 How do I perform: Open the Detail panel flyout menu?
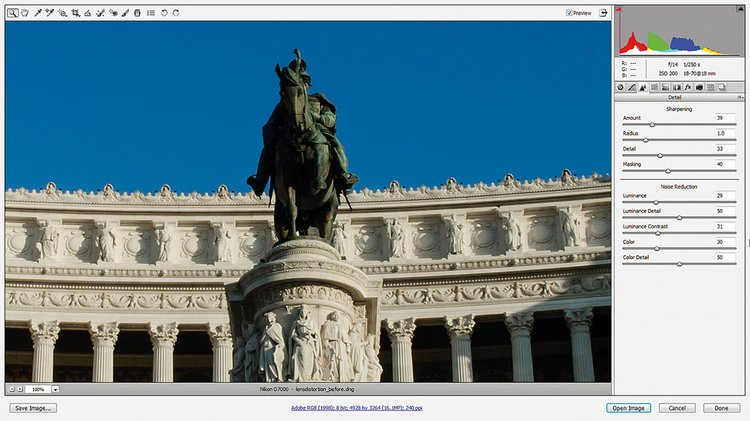point(739,97)
